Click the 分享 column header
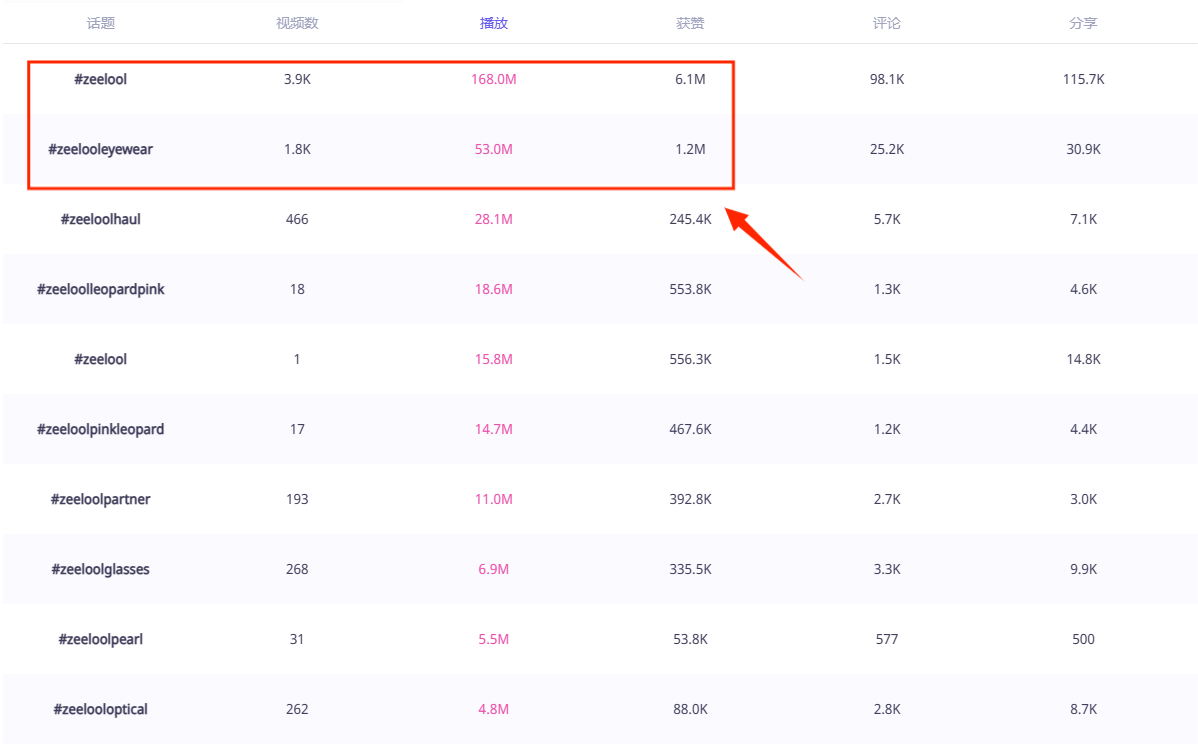Viewport: 1198px width, 744px height. point(1083,23)
